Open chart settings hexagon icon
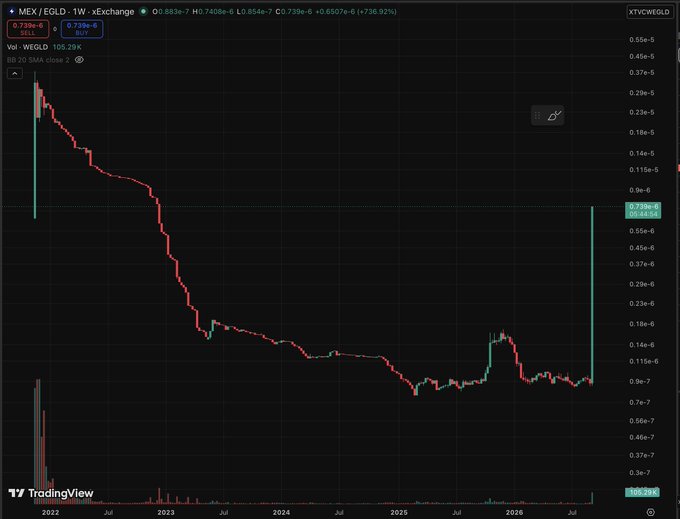 [650, 512]
